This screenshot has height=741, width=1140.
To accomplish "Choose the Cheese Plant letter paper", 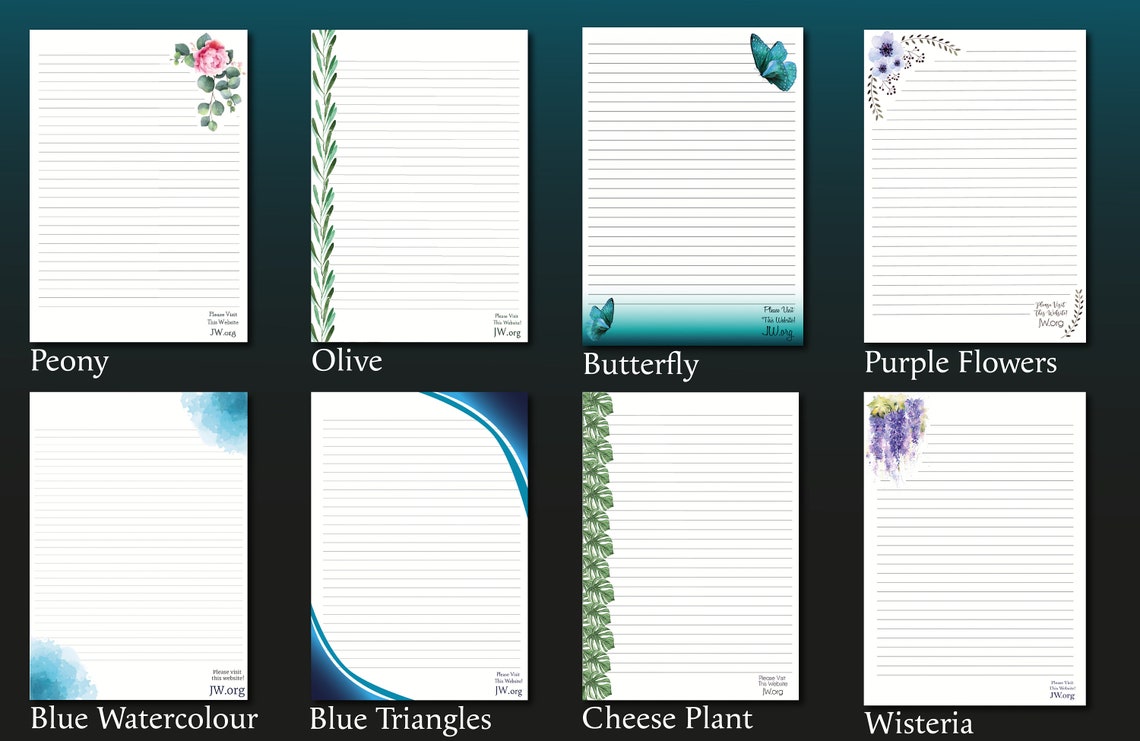I will (x=690, y=545).
